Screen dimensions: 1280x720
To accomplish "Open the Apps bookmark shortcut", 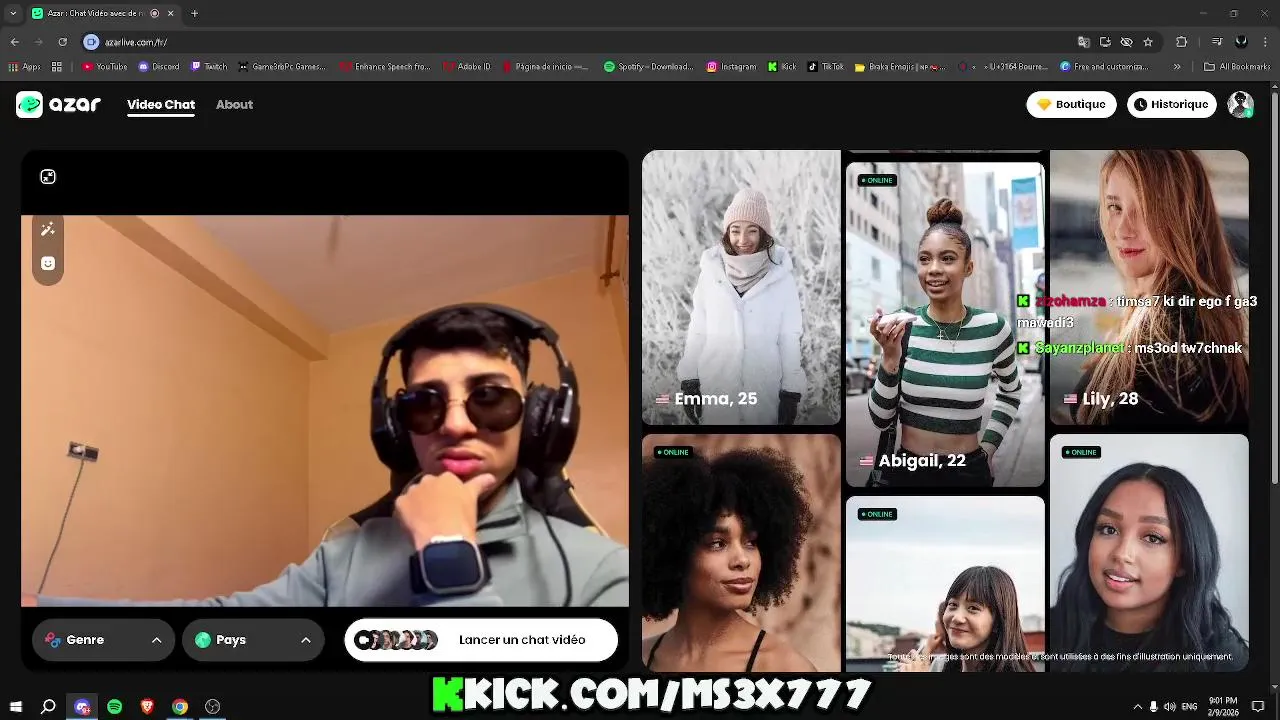I will [26, 67].
